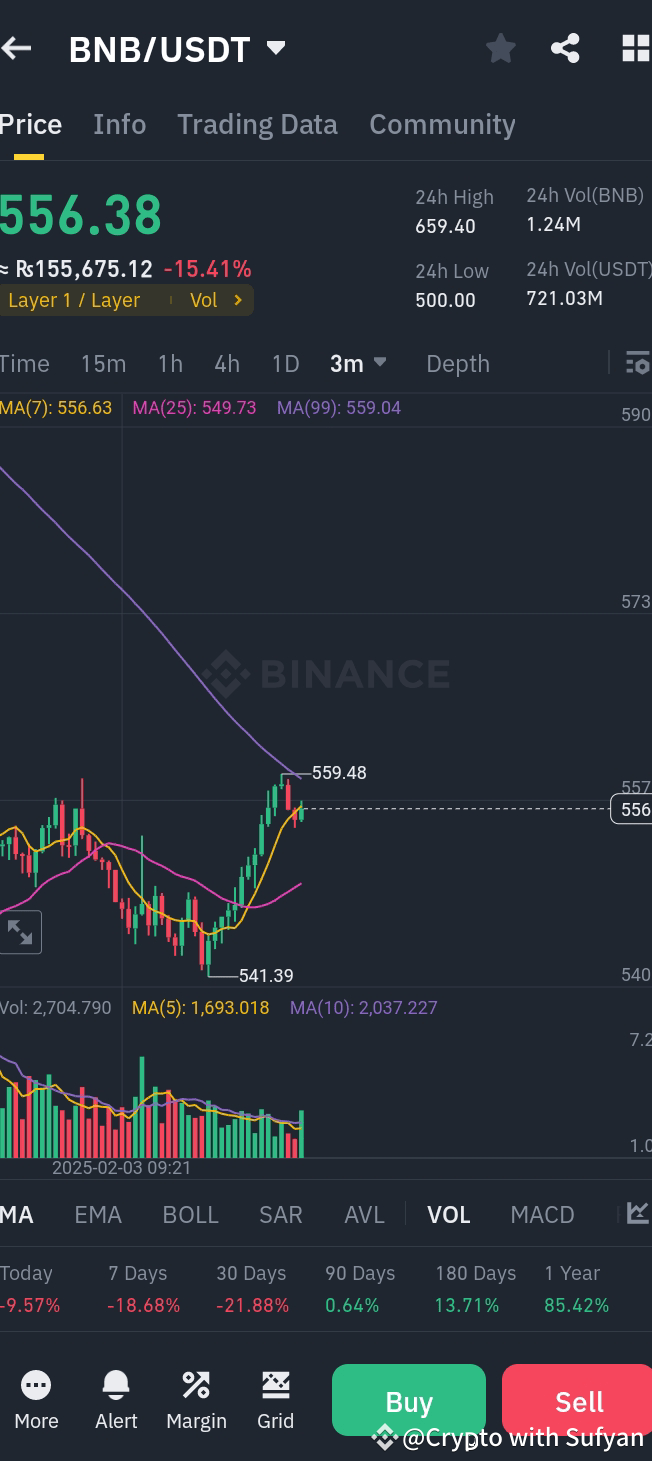
Task: Expand the chart to fullscreen mode
Action: point(21,932)
